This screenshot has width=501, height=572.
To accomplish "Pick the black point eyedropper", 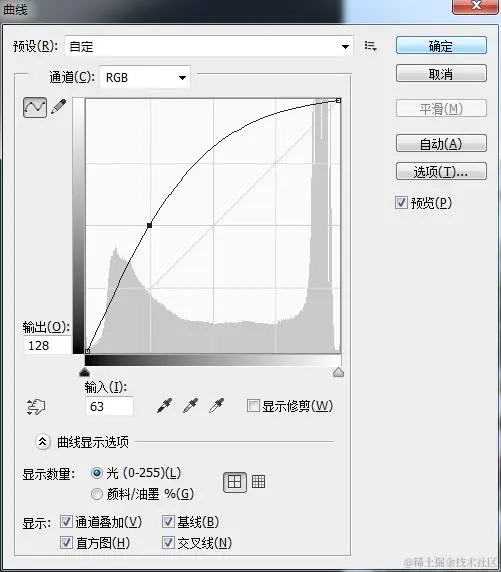I will pos(164,406).
